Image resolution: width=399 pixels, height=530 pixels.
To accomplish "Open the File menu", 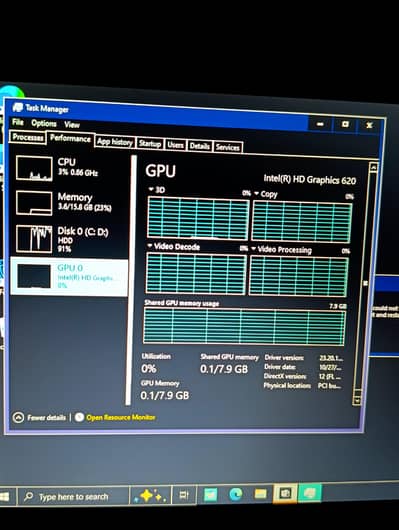I will [x=18, y=122].
